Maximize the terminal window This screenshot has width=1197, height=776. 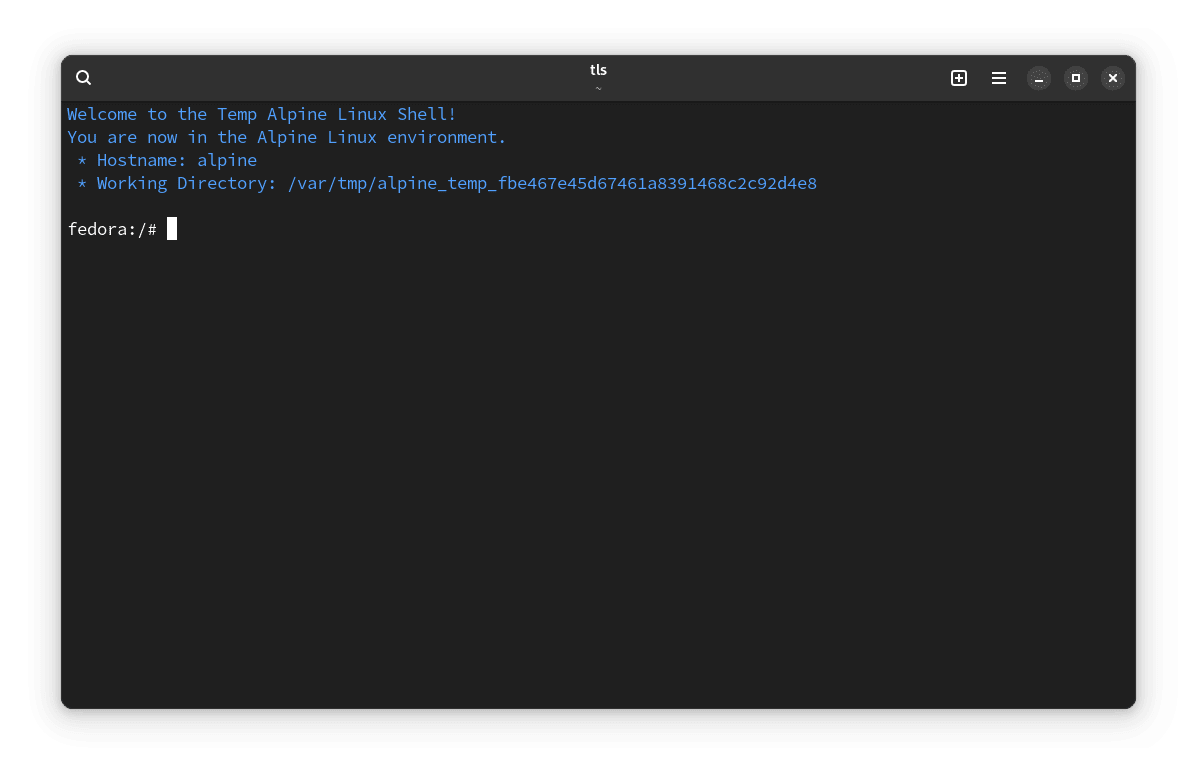(1075, 77)
